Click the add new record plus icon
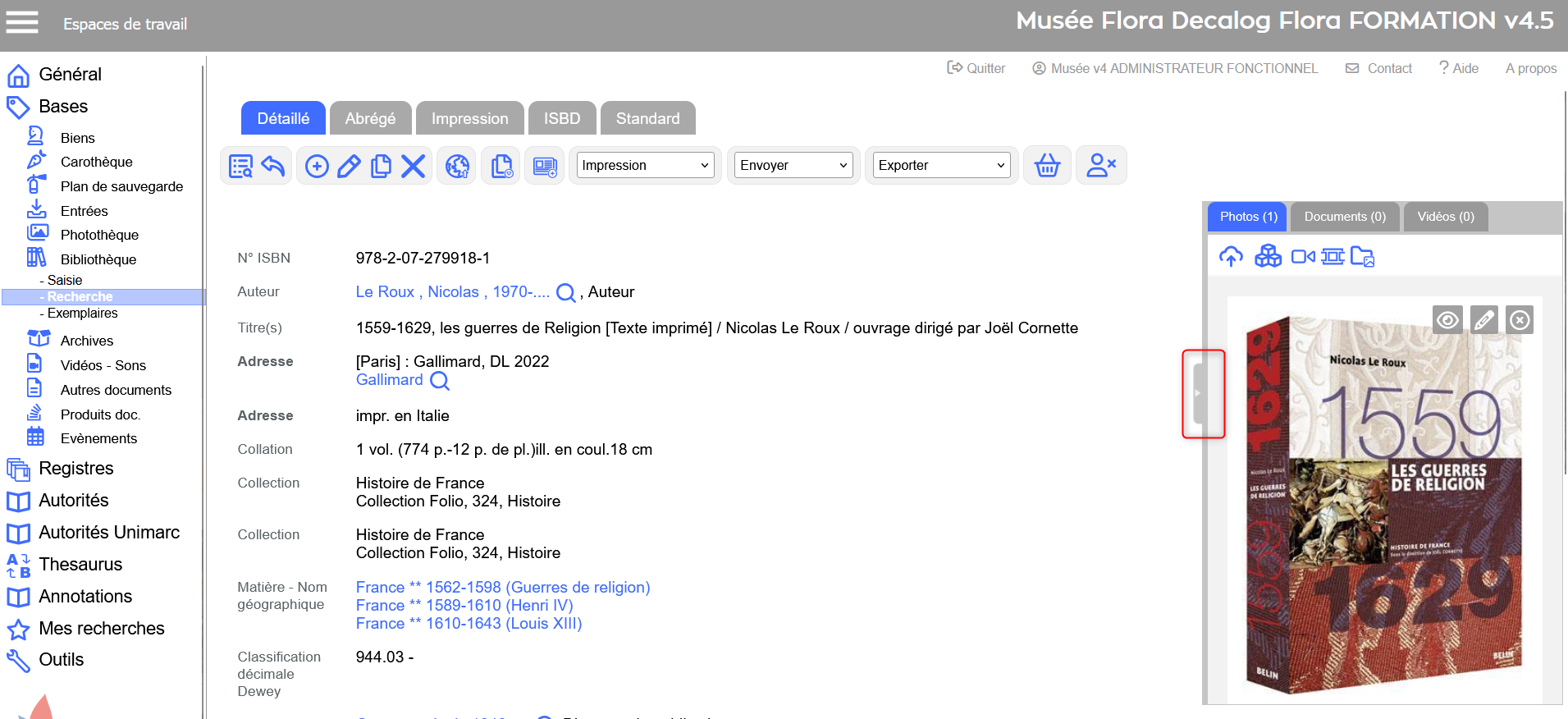This screenshot has height=719, width=1568. (317, 167)
